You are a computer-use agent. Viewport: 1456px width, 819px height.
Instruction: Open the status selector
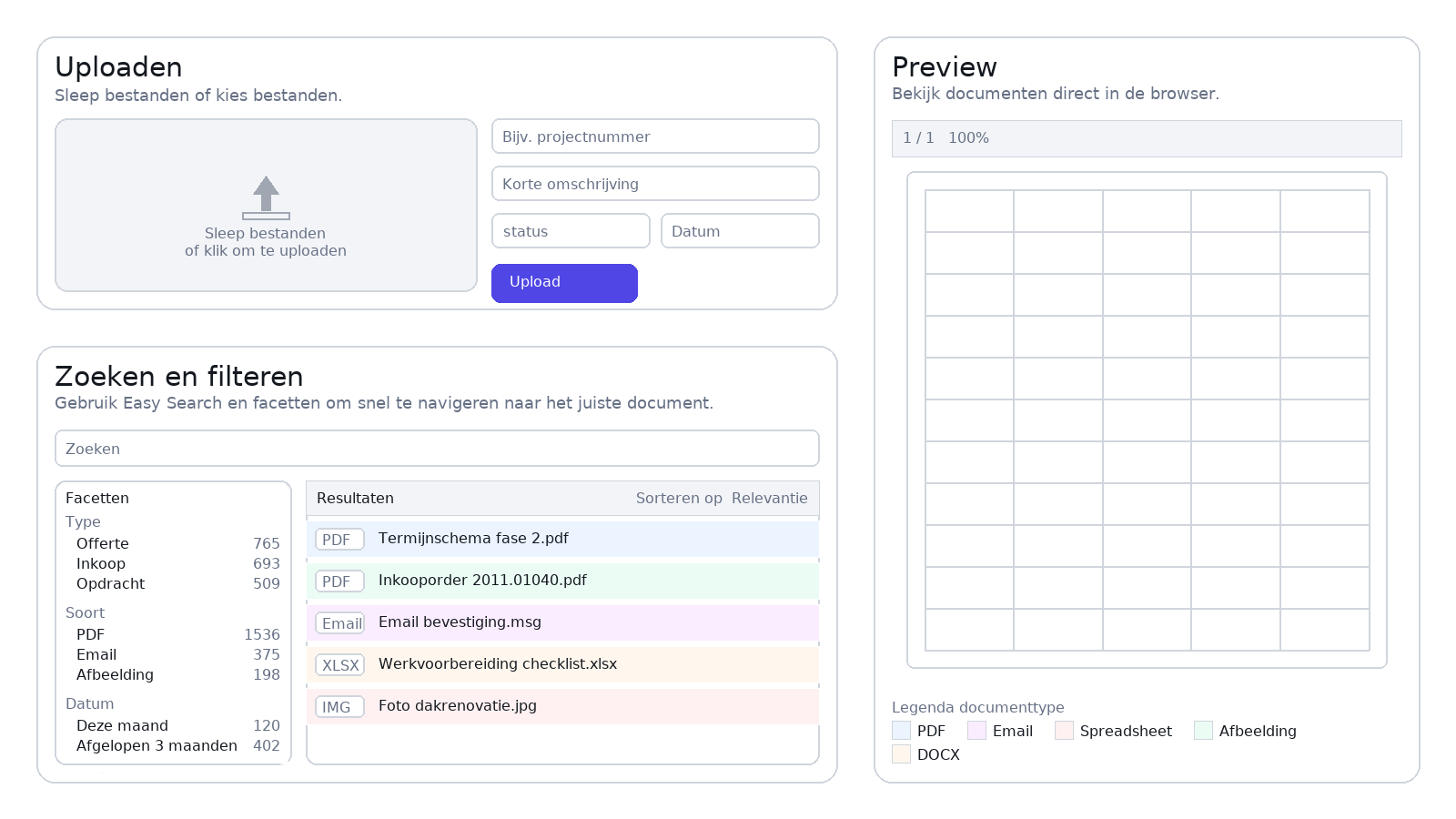coord(571,230)
